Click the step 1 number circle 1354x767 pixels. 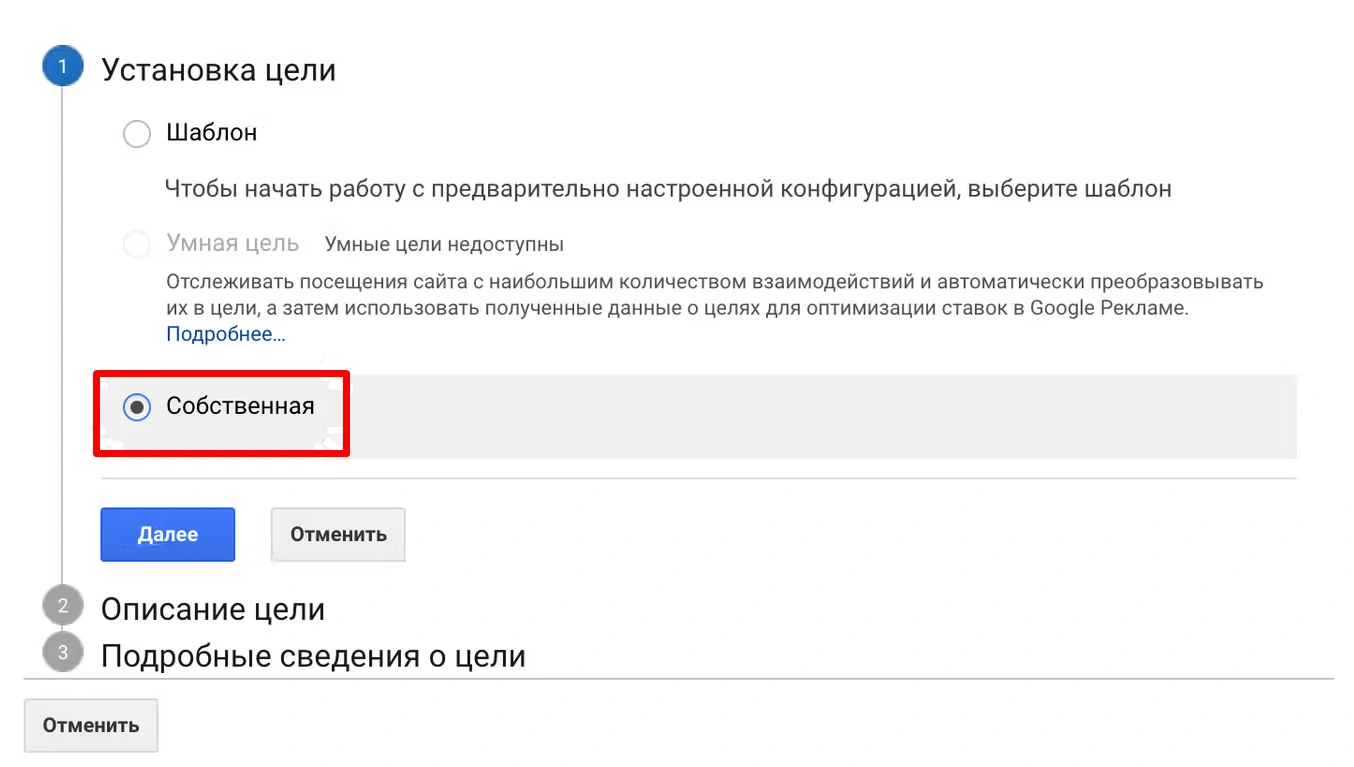(62, 67)
